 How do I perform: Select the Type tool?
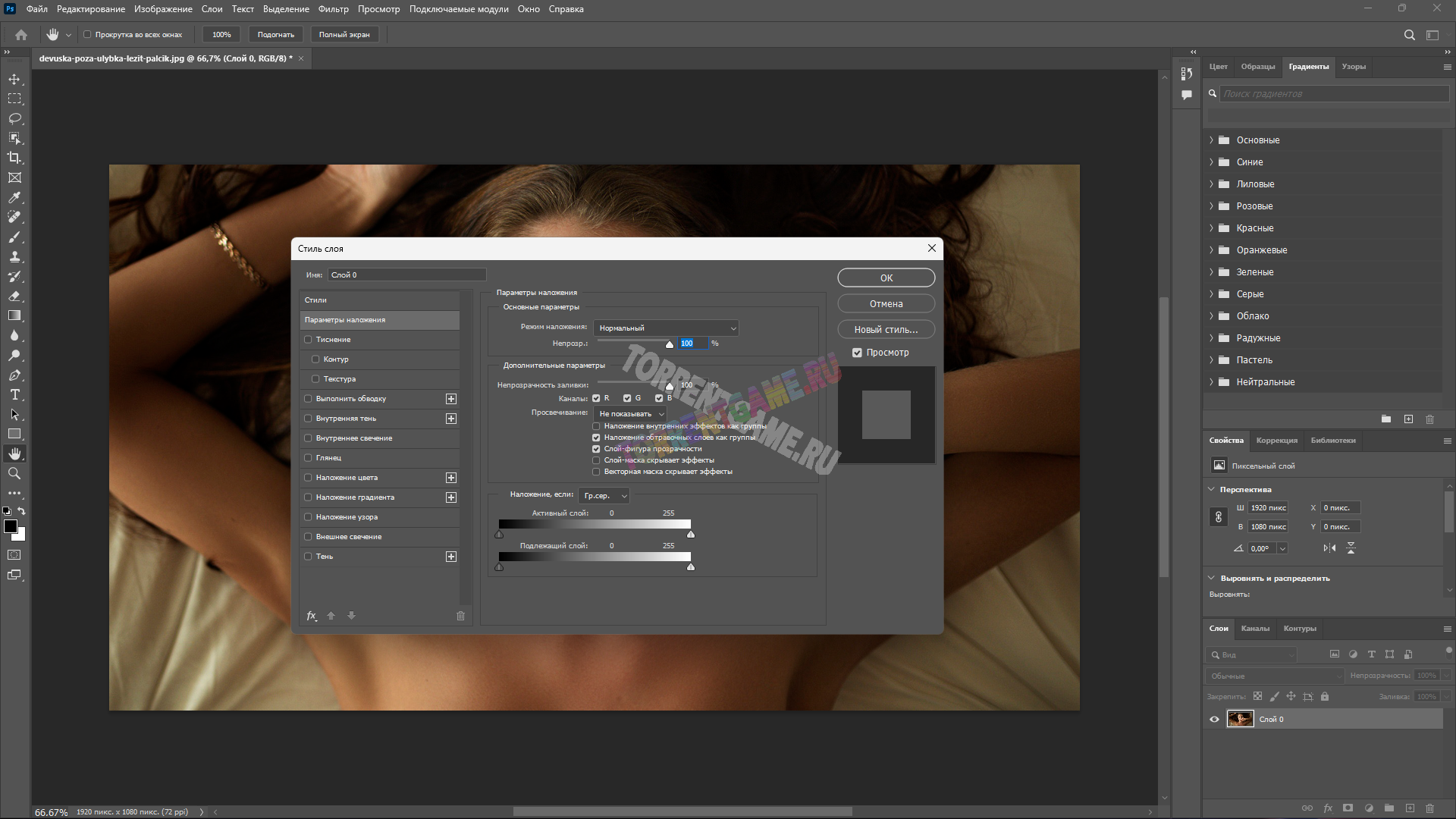(14, 394)
